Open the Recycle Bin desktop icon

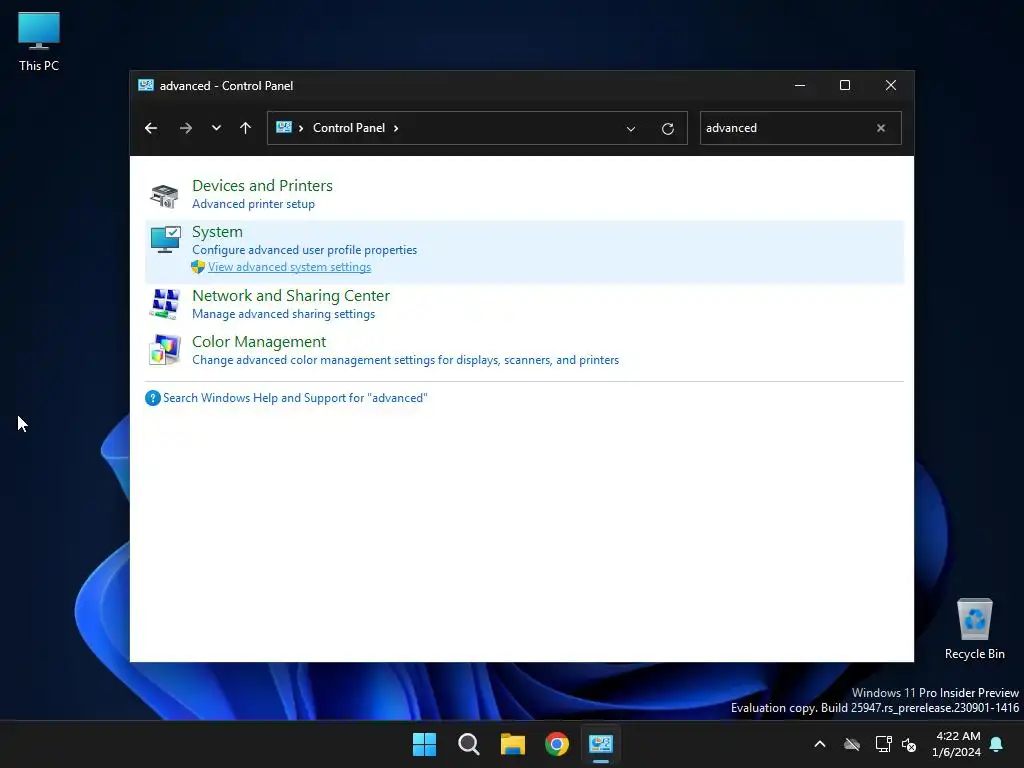point(974,629)
